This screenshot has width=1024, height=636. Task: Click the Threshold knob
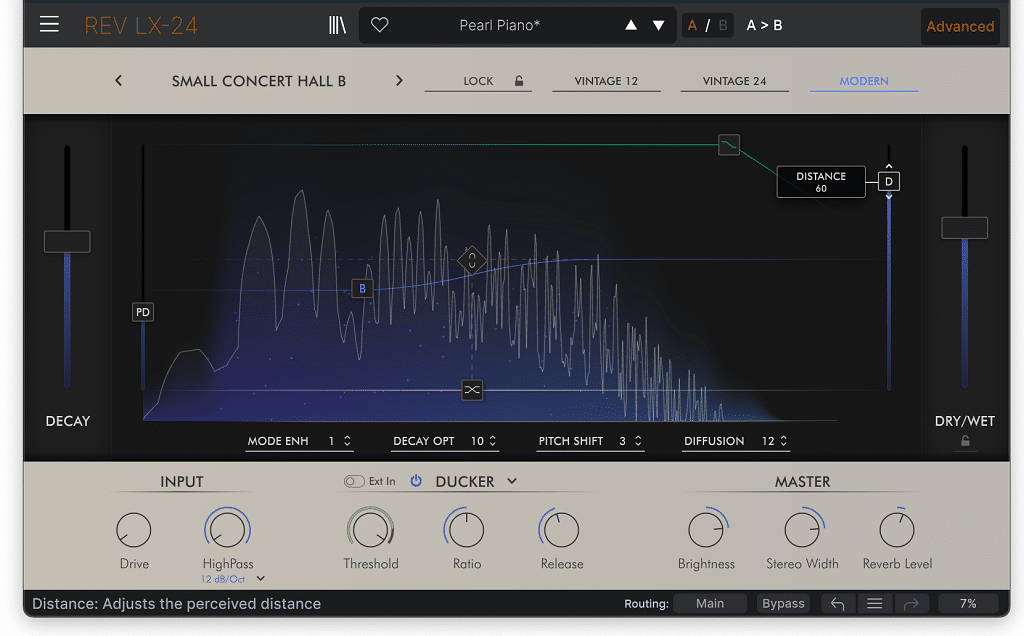pyautogui.click(x=370, y=530)
